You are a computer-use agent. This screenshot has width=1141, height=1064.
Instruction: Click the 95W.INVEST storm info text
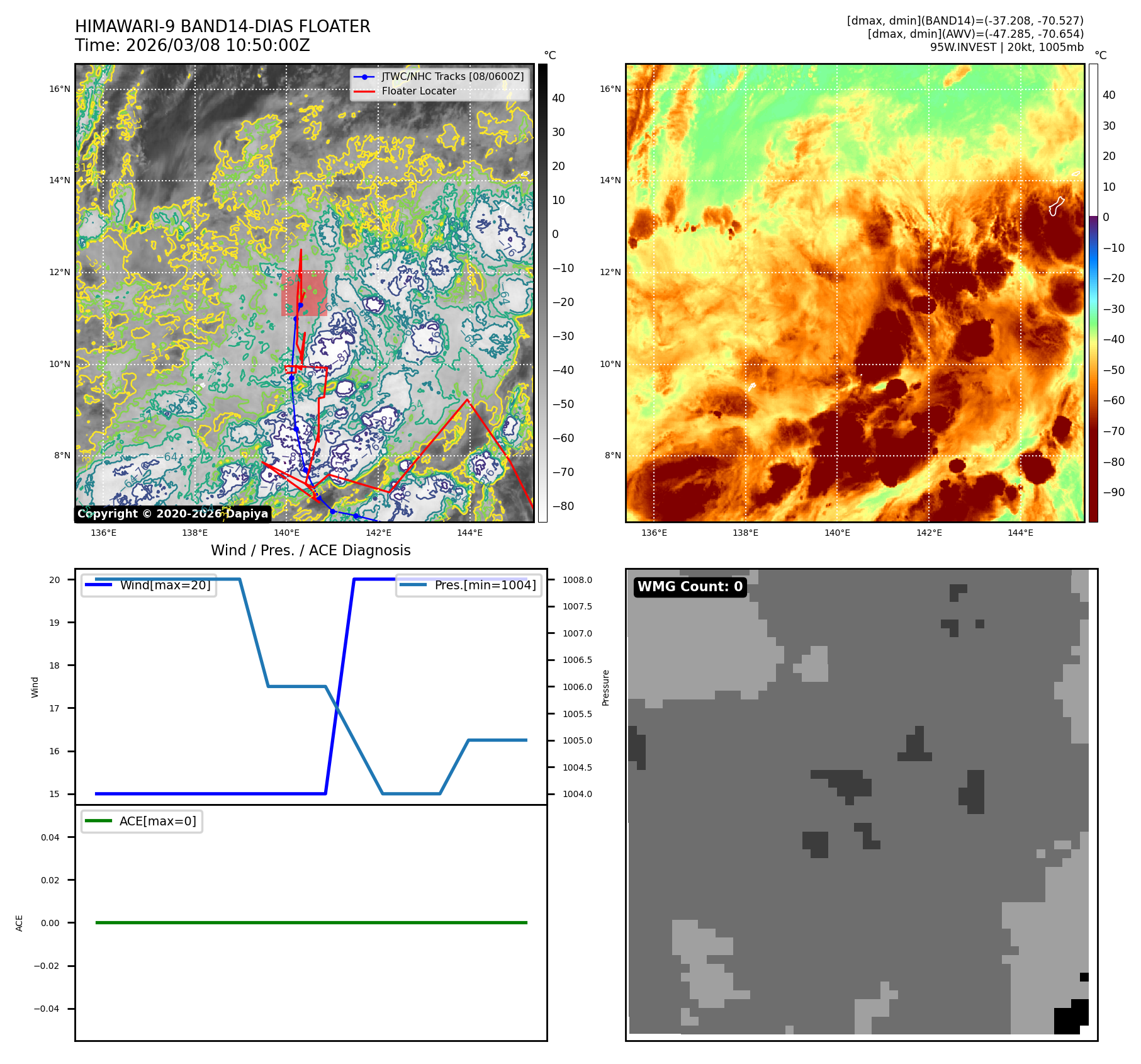click(x=1006, y=47)
